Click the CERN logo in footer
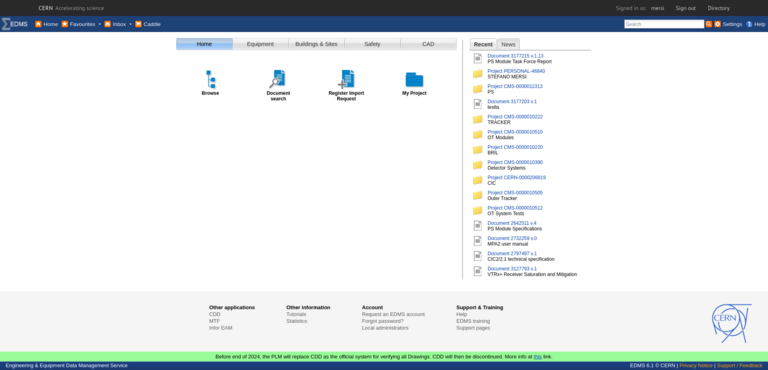768x370 pixels. [x=731, y=322]
